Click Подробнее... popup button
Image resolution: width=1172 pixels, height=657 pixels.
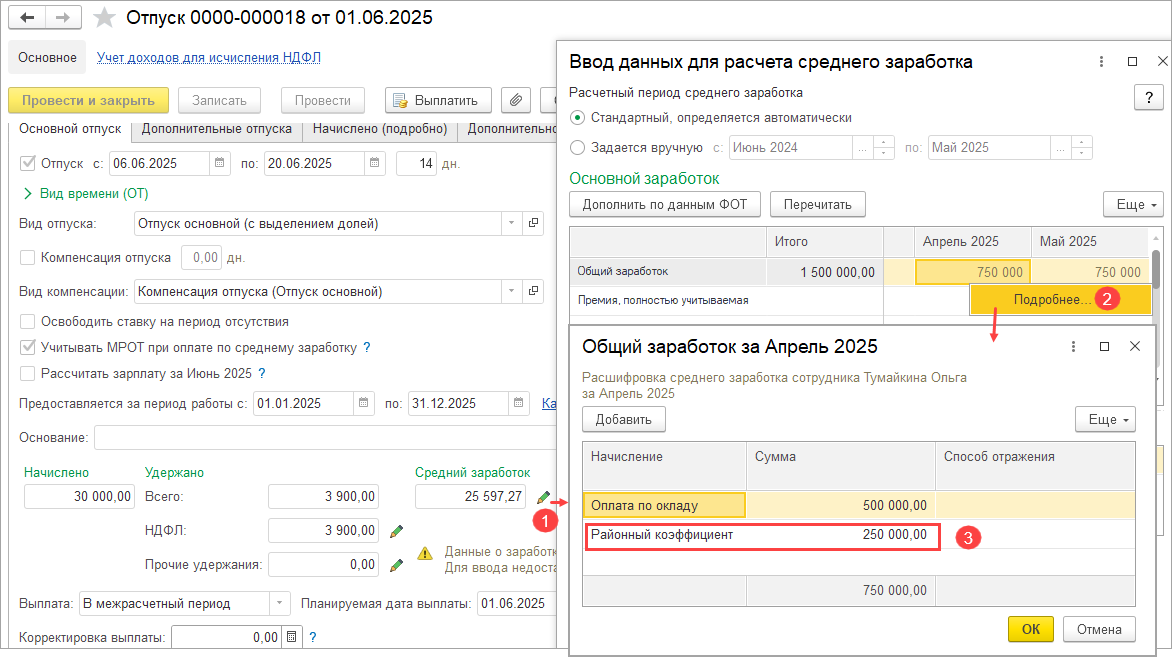click(1060, 300)
